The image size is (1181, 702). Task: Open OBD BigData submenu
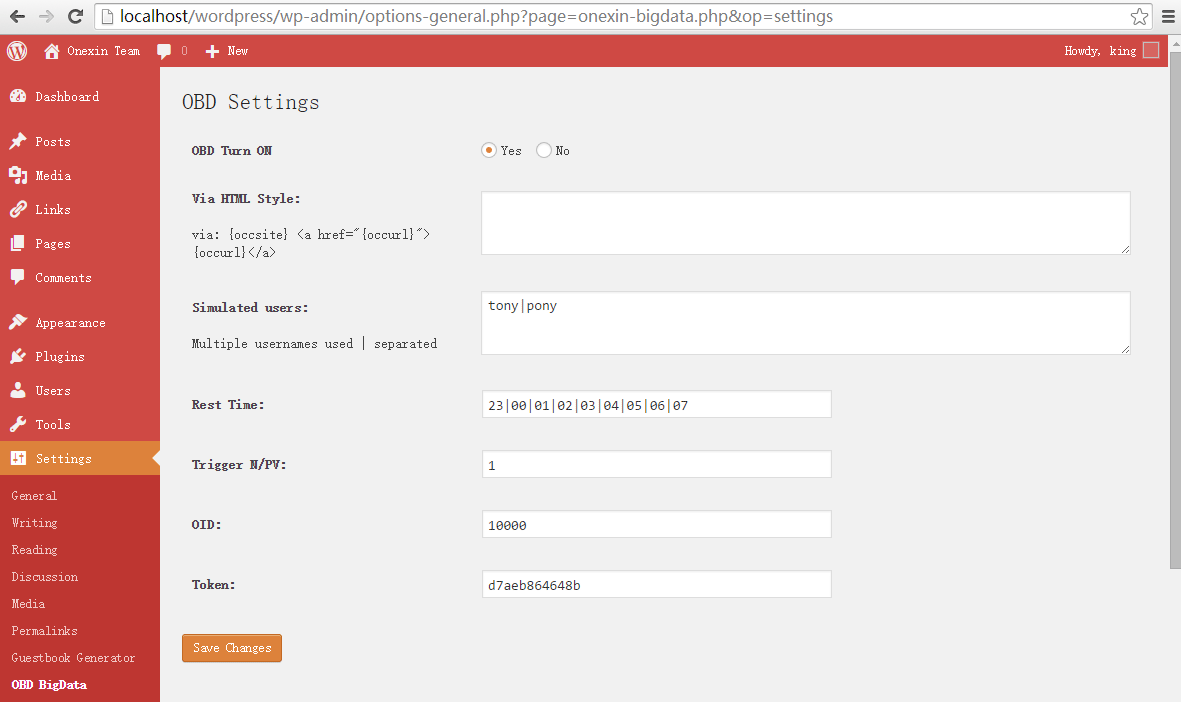coord(49,685)
